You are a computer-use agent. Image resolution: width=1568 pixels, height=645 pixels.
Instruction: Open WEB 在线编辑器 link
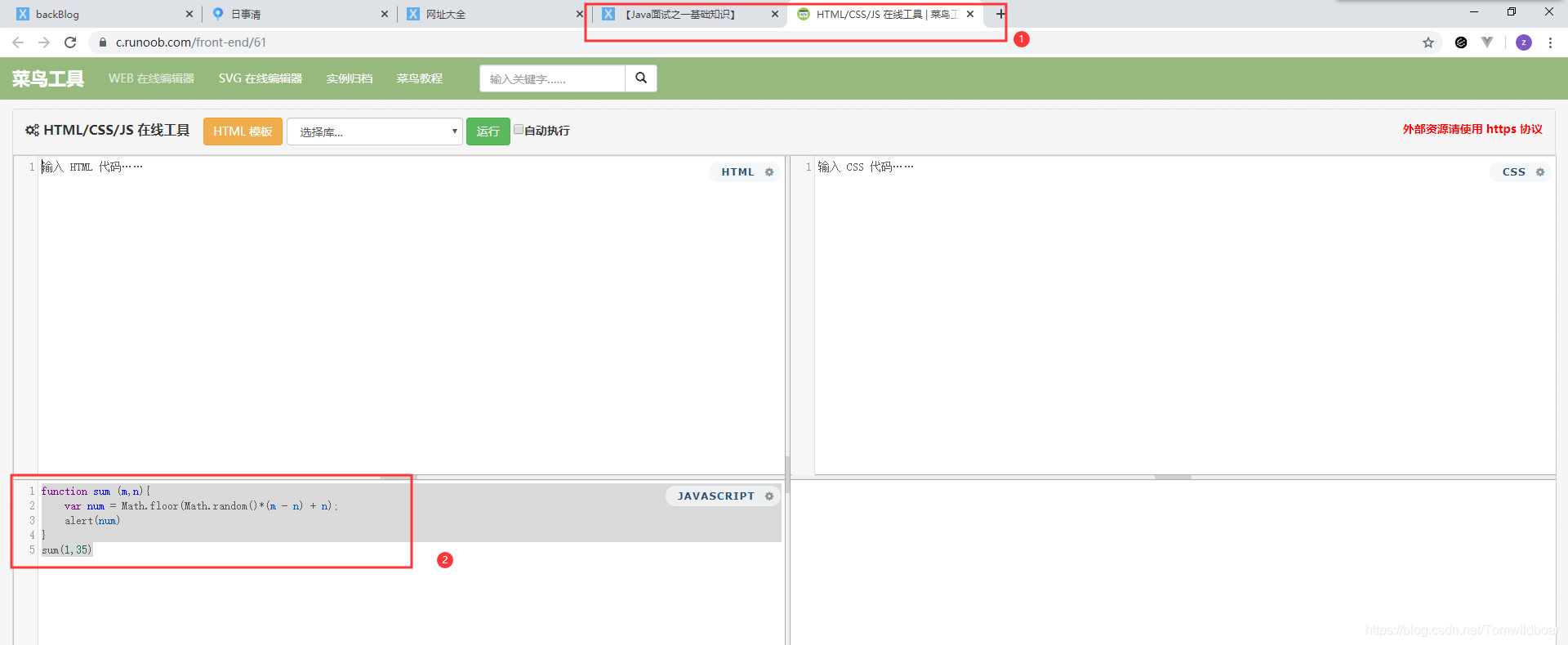(151, 78)
